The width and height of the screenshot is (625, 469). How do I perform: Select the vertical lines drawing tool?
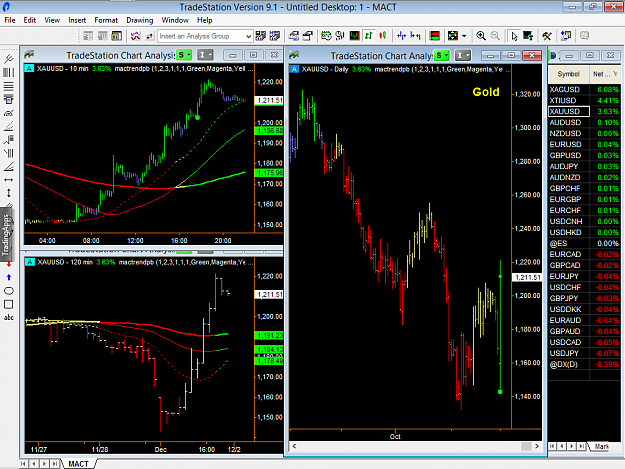9,73
